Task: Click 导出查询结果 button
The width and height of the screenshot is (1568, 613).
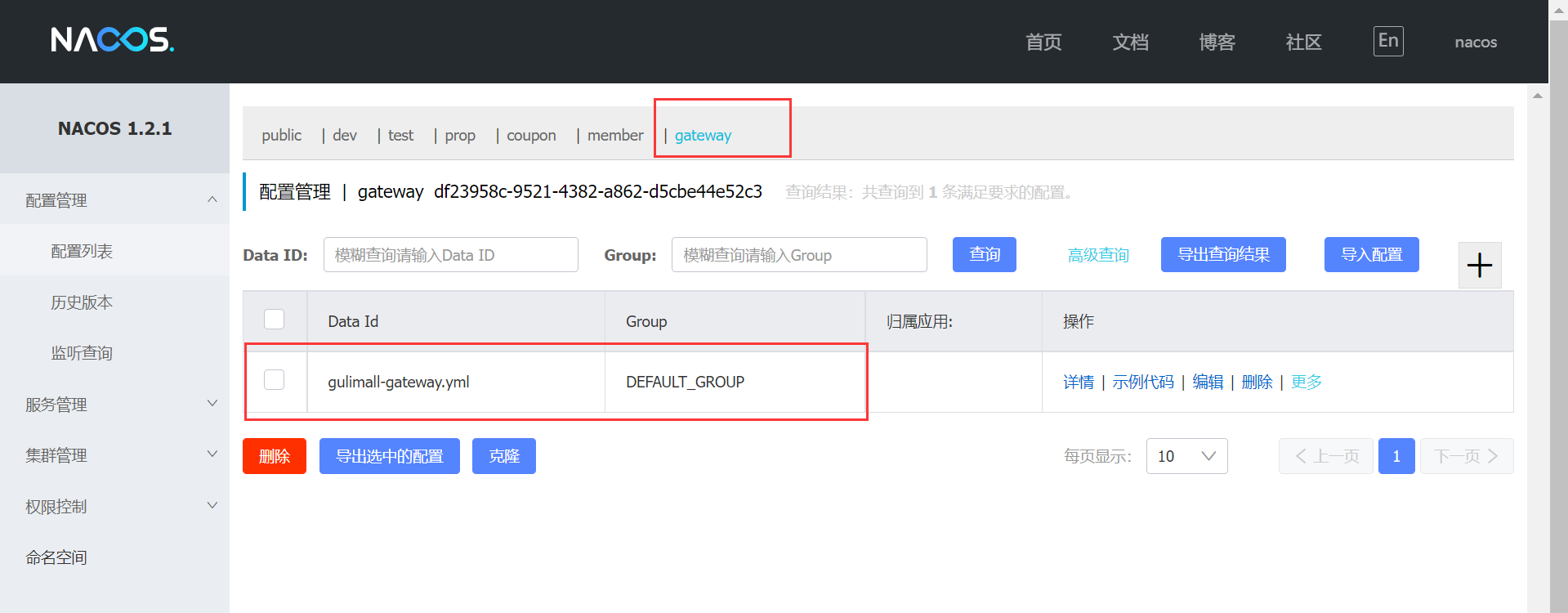Action: coord(1223,254)
